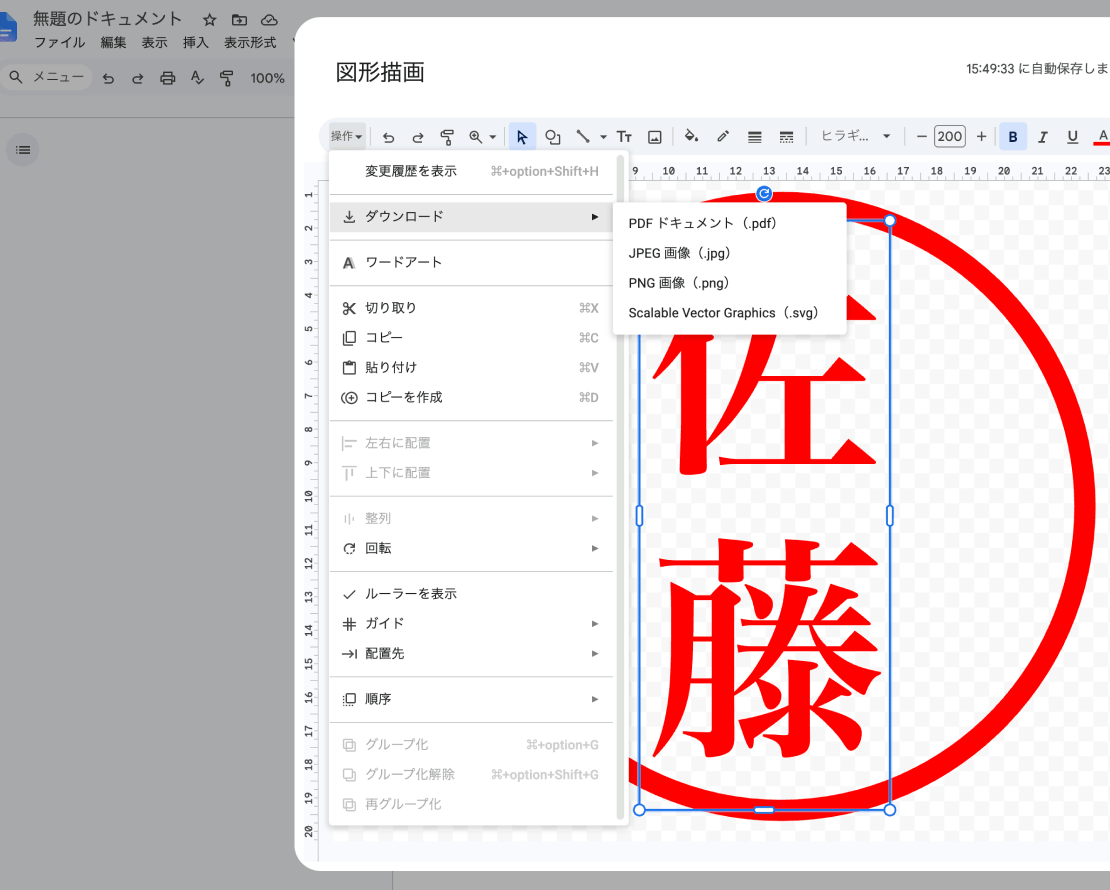Image resolution: width=1110 pixels, height=890 pixels.
Task: Open ファイル menu in Docs window
Action: click(59, 42)
